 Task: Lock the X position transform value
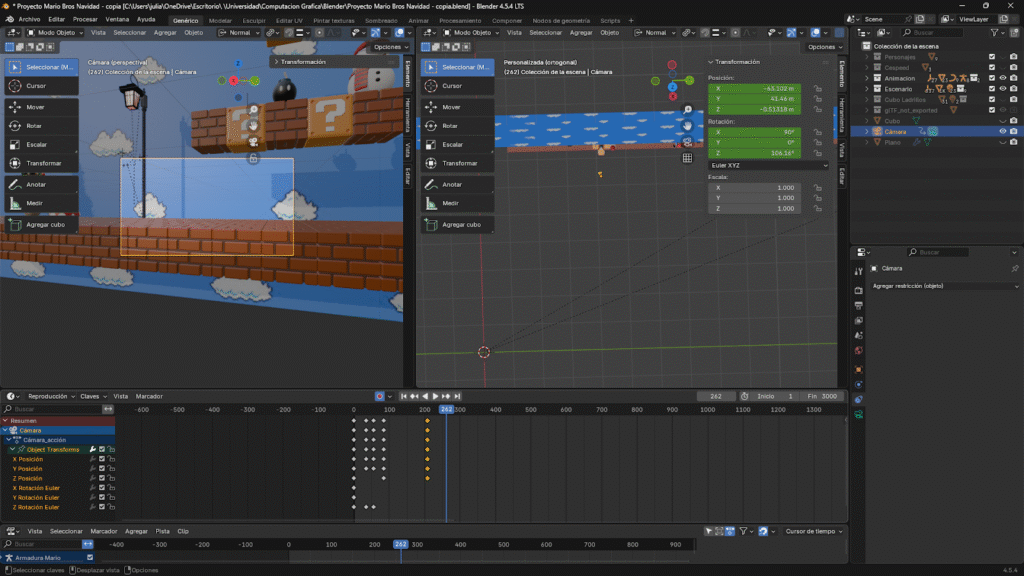[818, 88]
